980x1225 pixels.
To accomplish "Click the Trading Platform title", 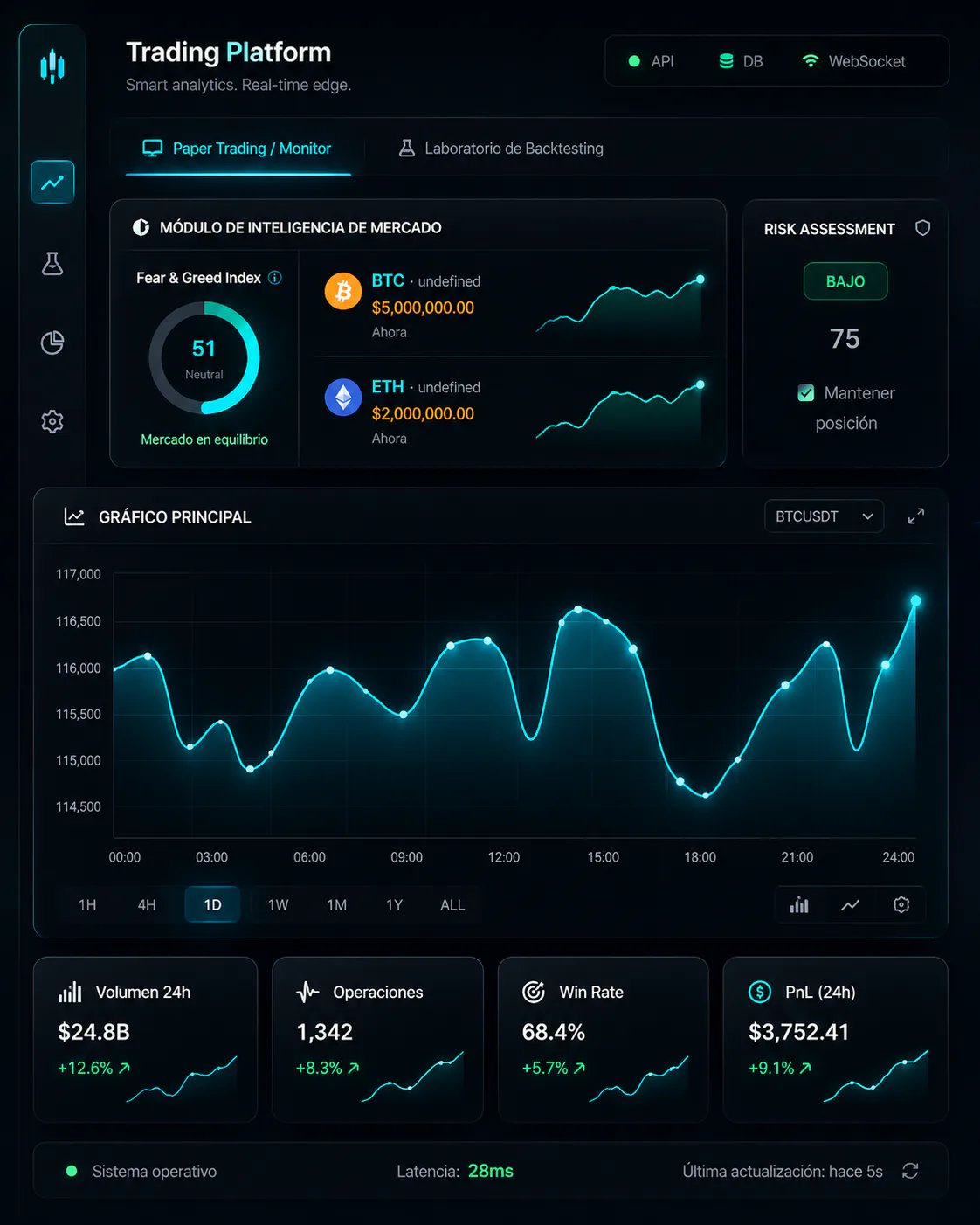I will pos(228,52).
